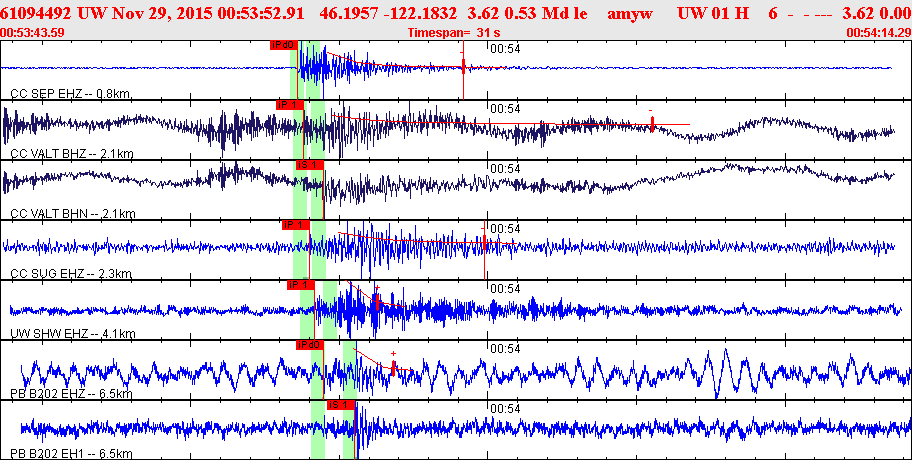Select the iP 1 pick flag on UW SHW EHZ
This screenshot has height=460, width=912.
tap(301, 284)
